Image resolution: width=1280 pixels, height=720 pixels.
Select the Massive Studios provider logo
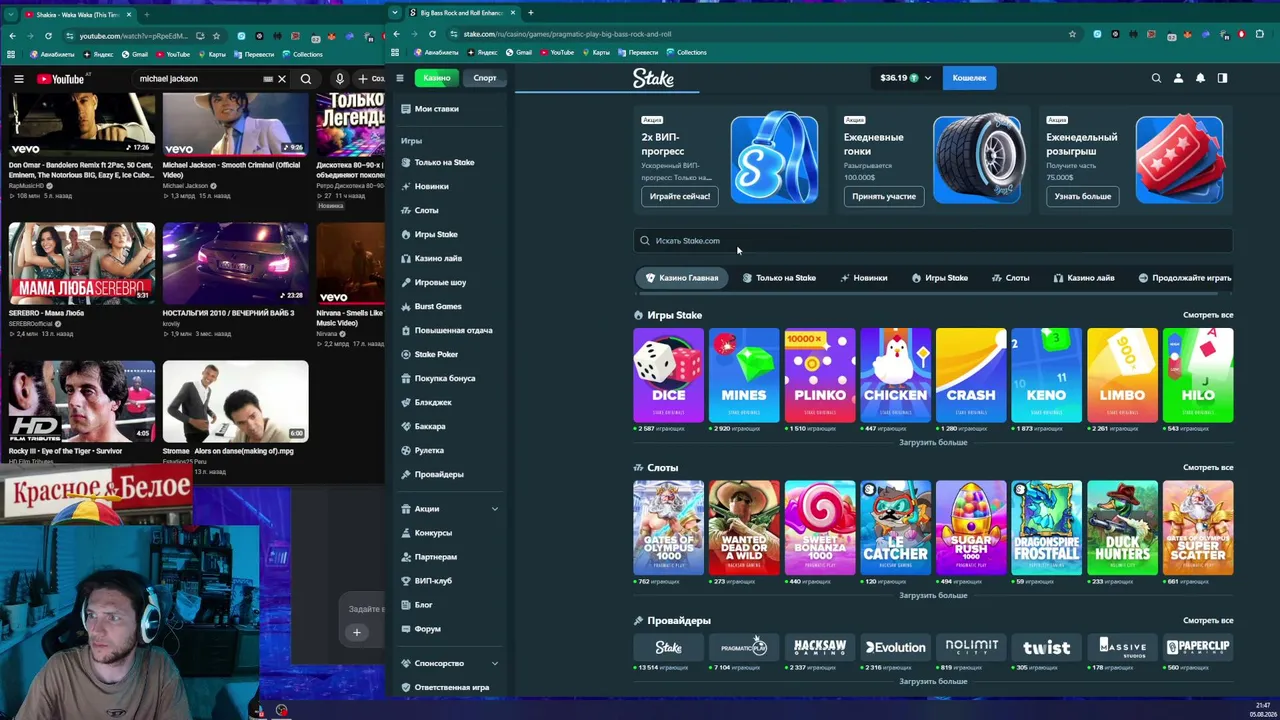pyautogui.click(x=1122, y=648)
